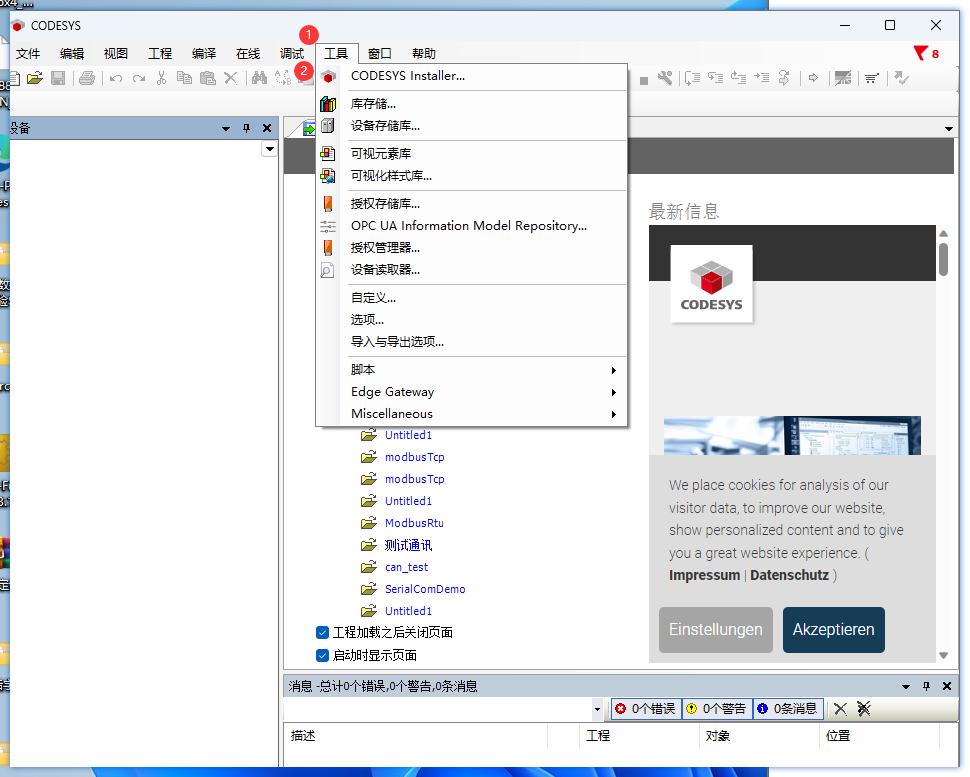Viewport: 970px width, 777px height.
Task: Open recent project SerialComDemo
Action: click(425, 589)
